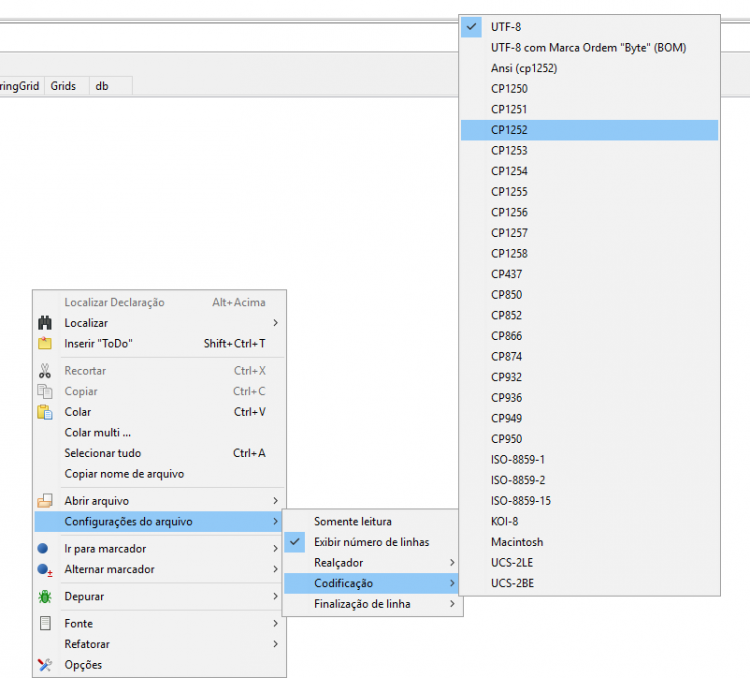Choose CP1257 encoding
The image size is (750, 678).
click(x=589, y=233)
